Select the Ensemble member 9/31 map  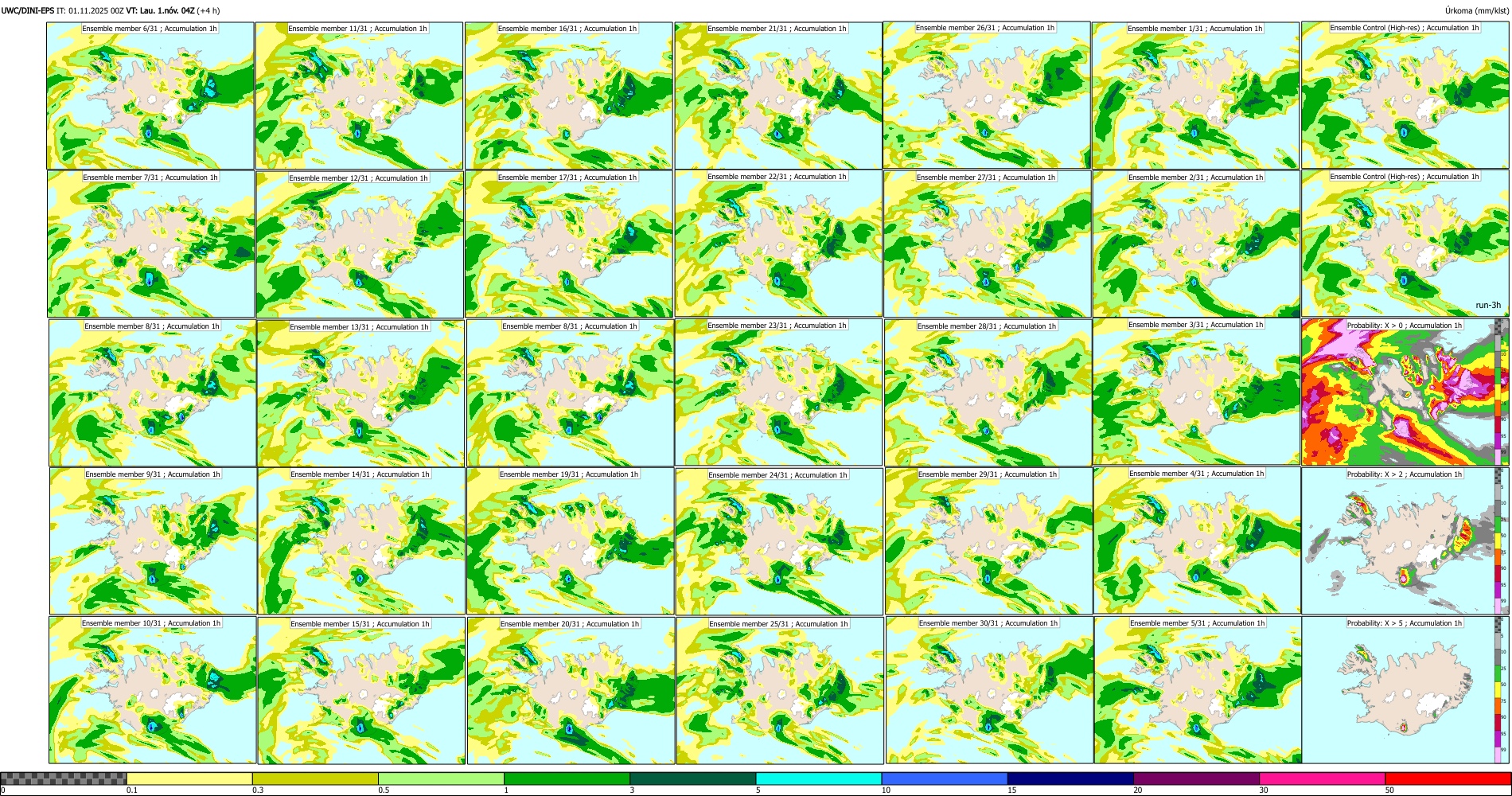[153, 540]
